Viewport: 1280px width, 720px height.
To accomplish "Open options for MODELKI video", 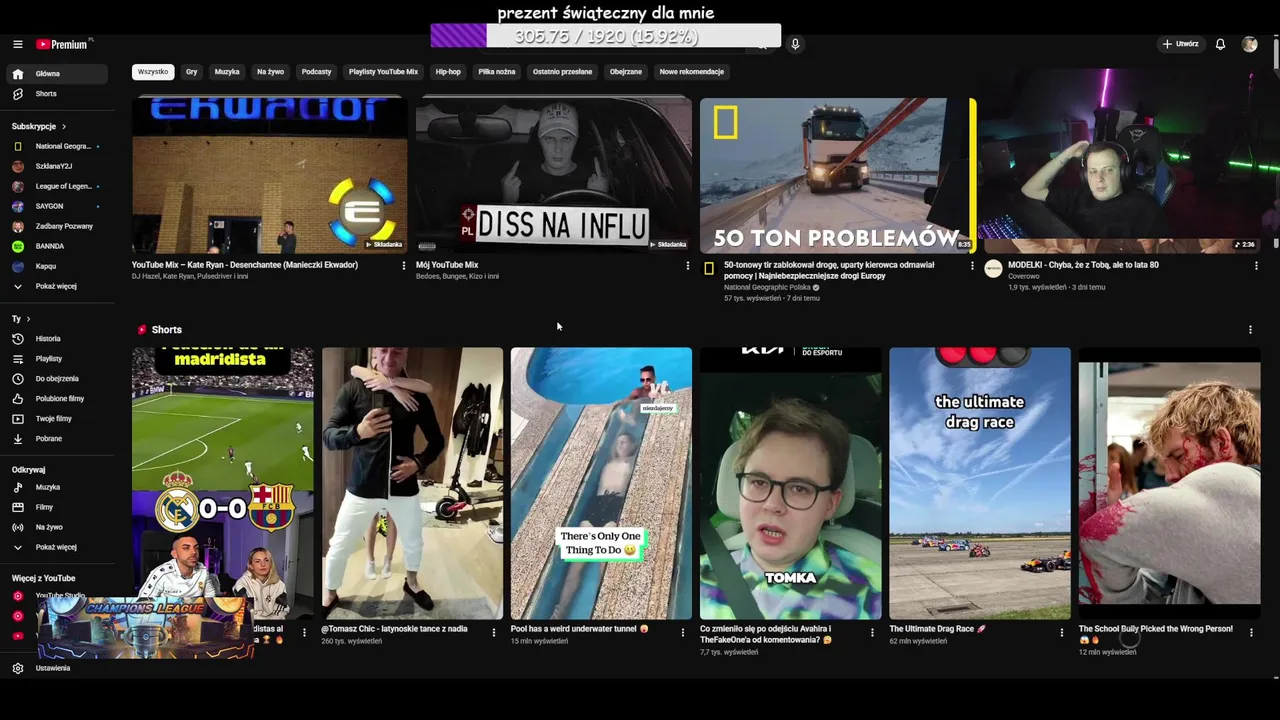I will [x=1256, y=266].
